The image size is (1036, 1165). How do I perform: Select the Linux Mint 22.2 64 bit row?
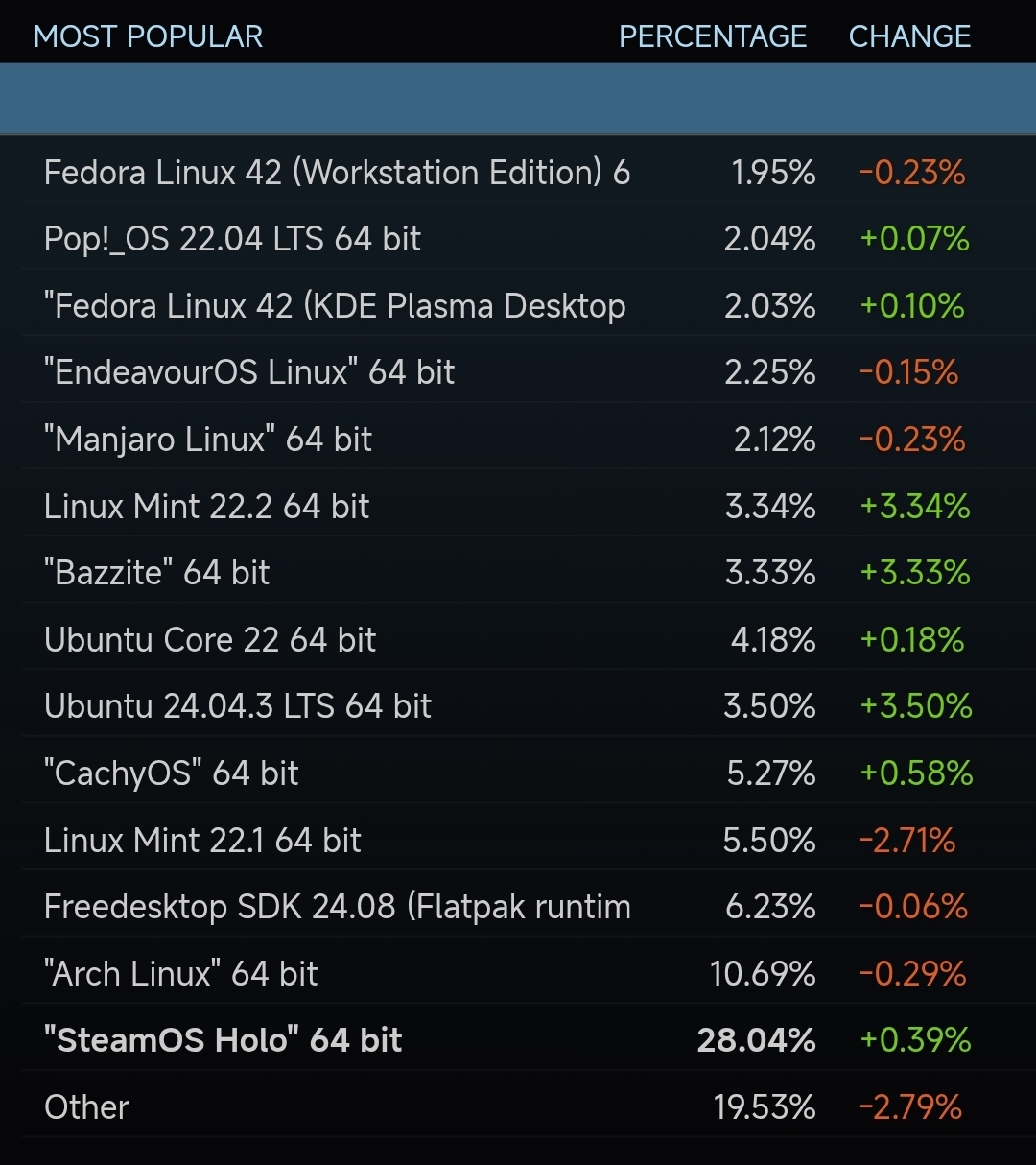click(x=206, y=506)
